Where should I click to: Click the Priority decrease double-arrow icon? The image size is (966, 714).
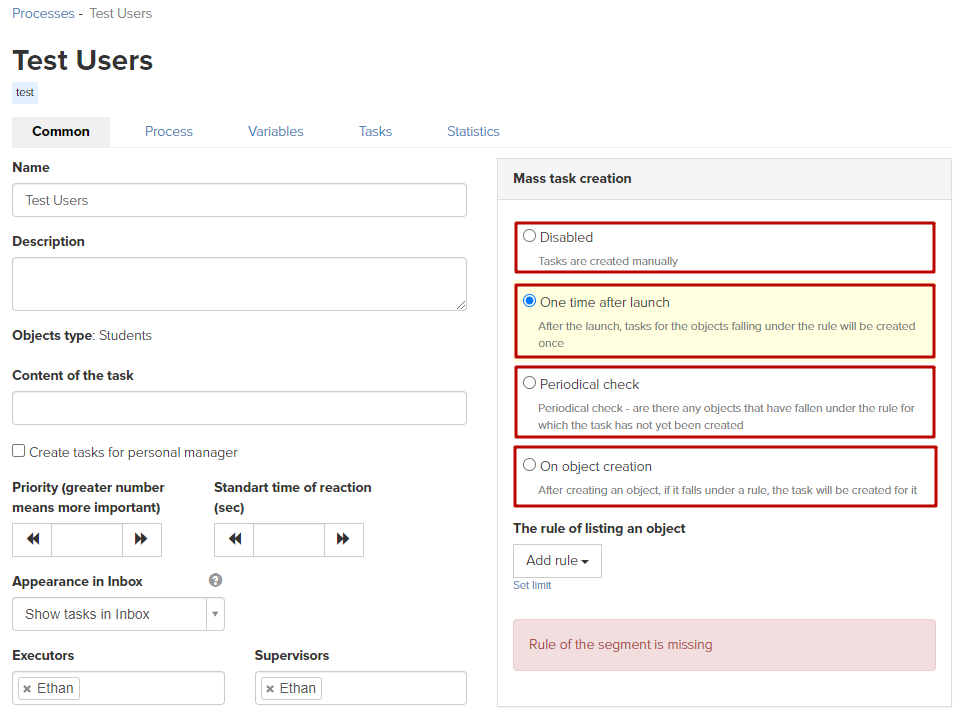[33, 540]
